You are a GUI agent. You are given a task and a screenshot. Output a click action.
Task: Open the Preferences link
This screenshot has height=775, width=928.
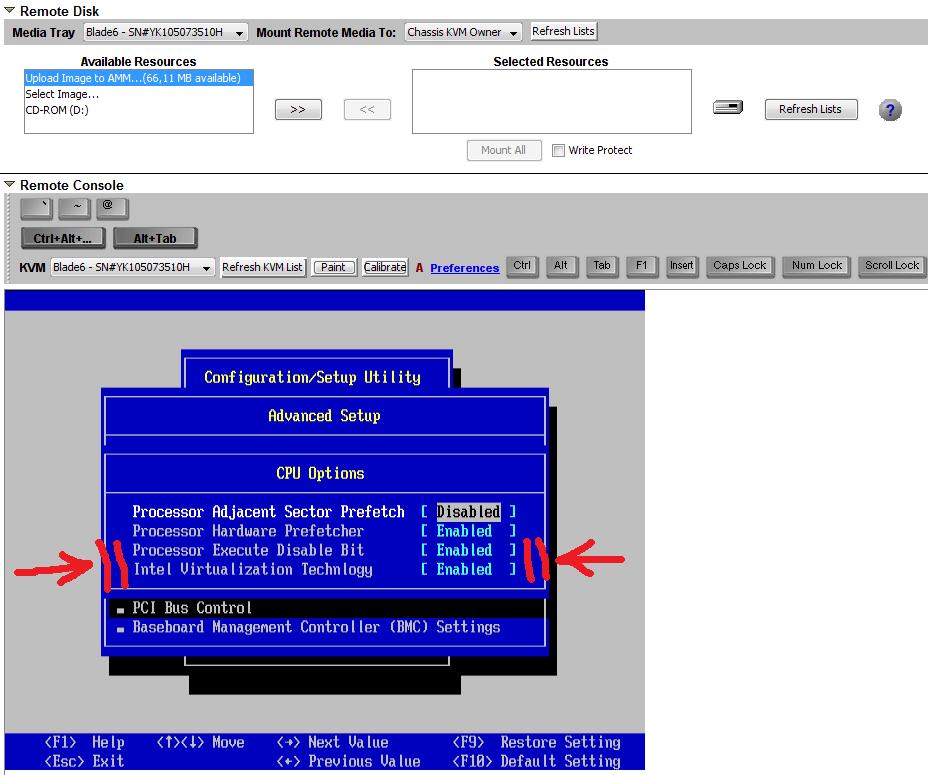pyautogui.click(x=465, y=268)
